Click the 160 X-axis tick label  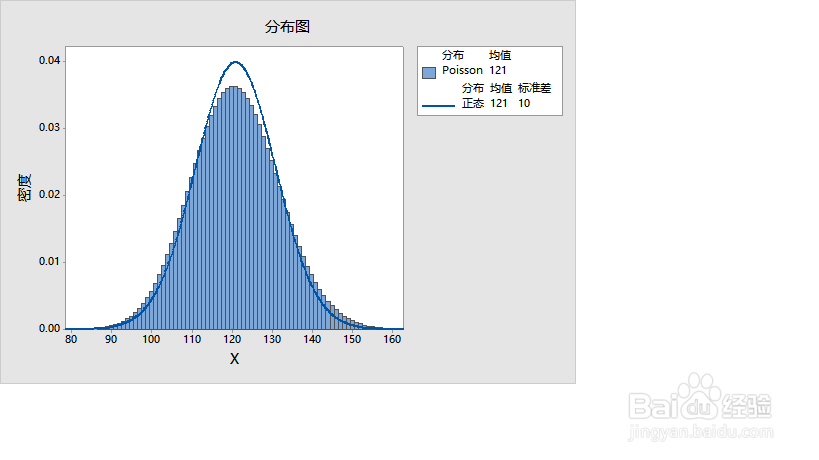pyautogui.click(x=392, y=339)
